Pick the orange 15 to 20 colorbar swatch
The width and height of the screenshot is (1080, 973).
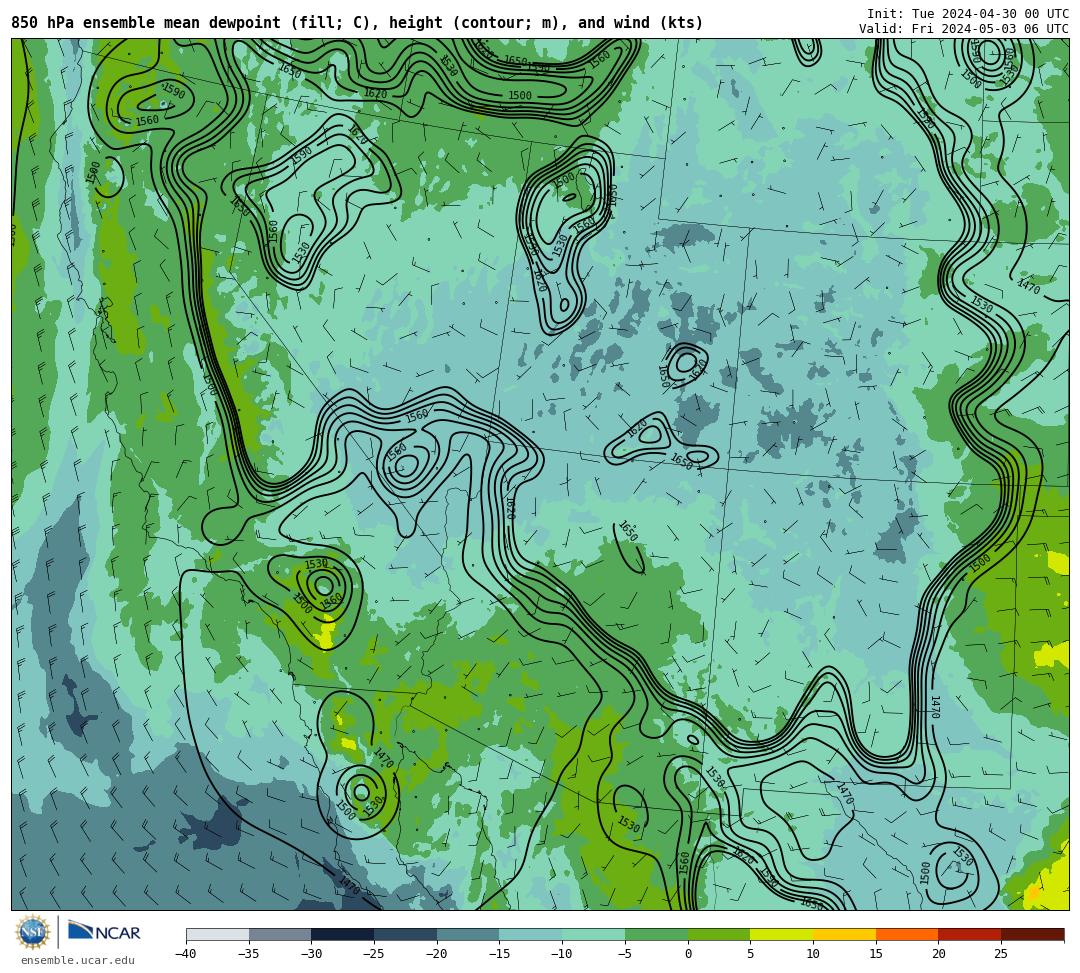[x=907, y=934]
